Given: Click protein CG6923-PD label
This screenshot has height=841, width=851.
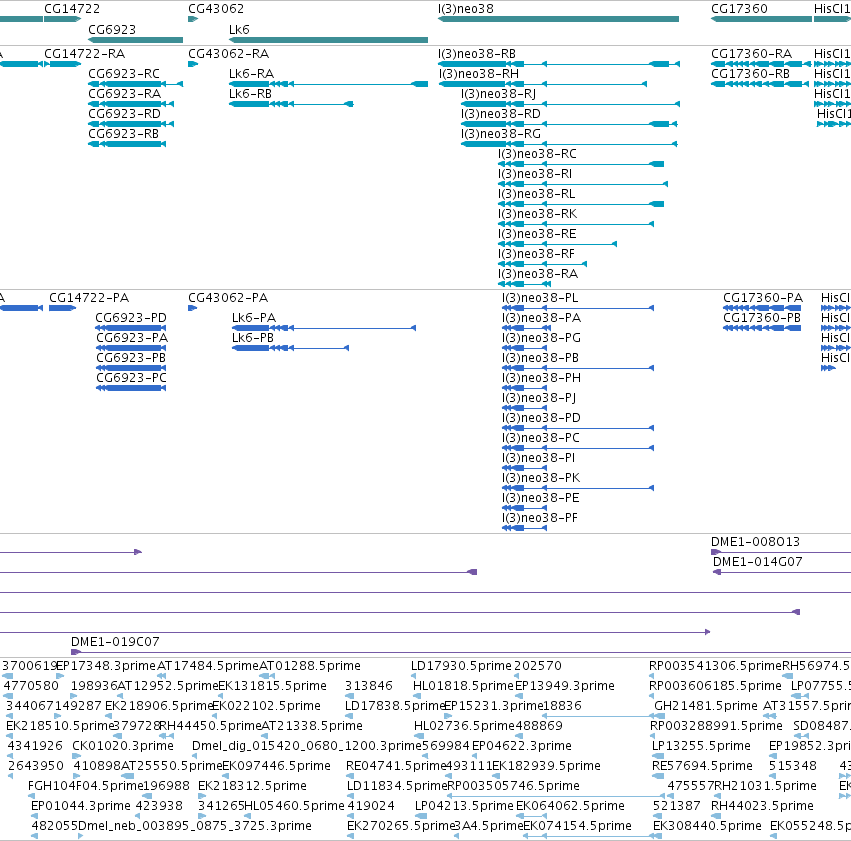Looking at the screenshot, I should [131, 318].
